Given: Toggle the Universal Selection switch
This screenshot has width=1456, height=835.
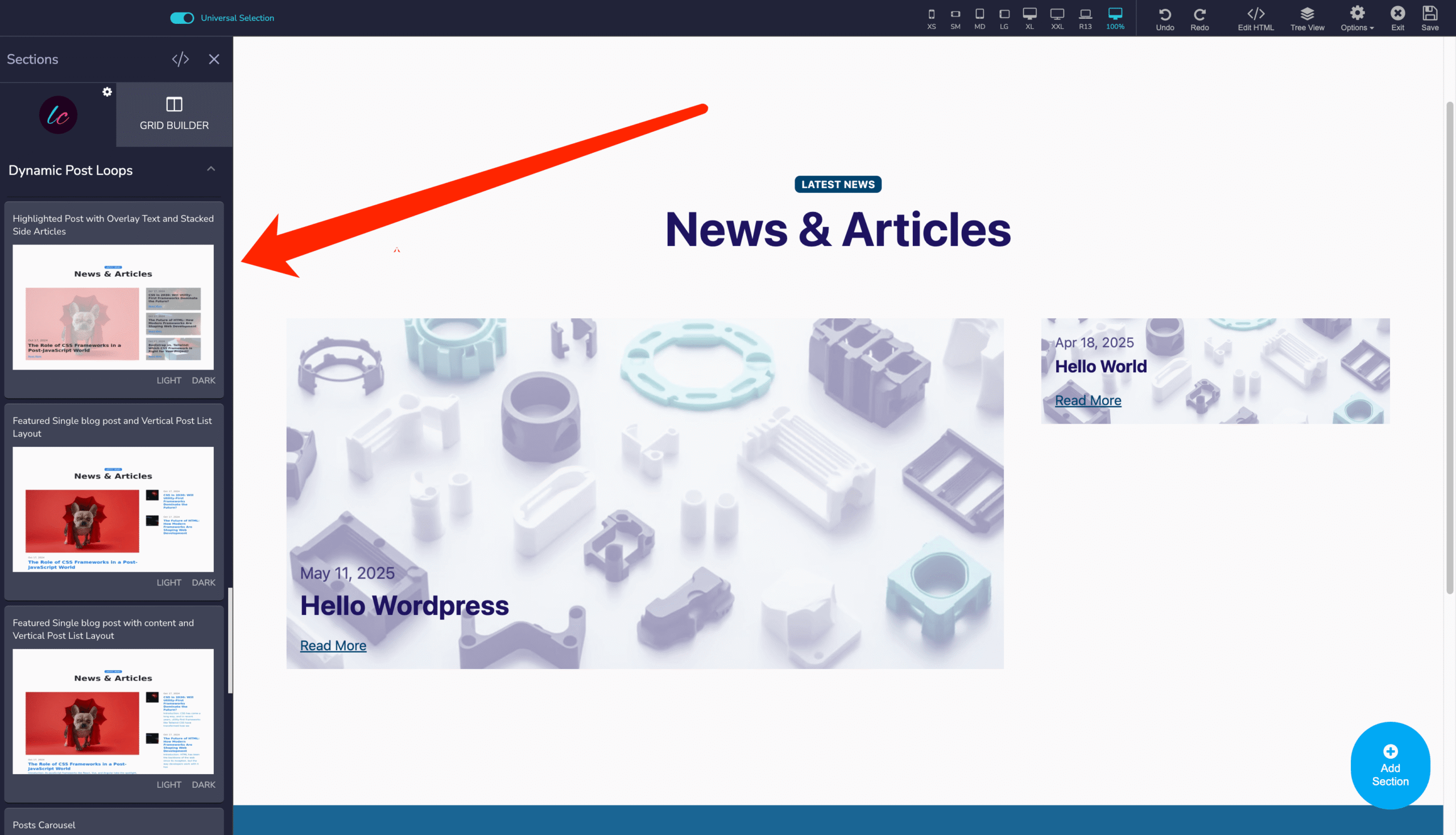Looking at the screenshot, I should pyautogui.click(x=182, y=18).
